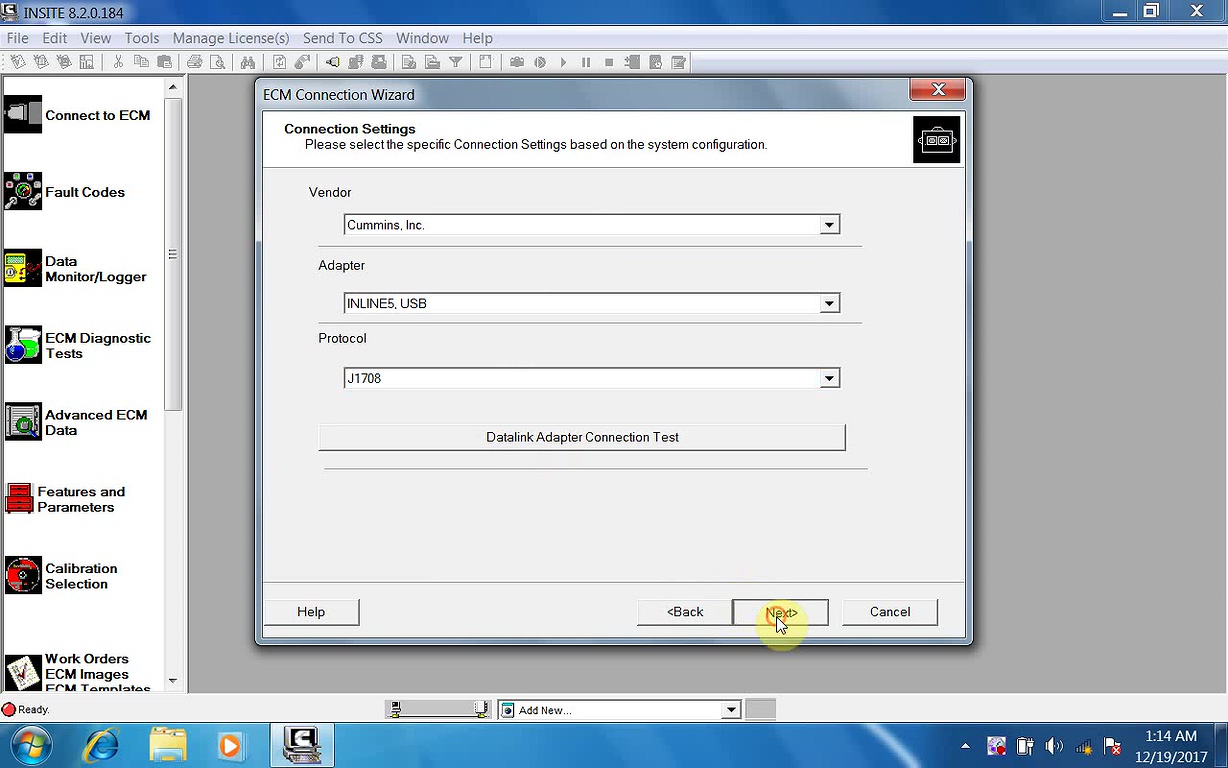Open the View menu
Viewport: 1228px width, 768px height.
click(96, 38)
